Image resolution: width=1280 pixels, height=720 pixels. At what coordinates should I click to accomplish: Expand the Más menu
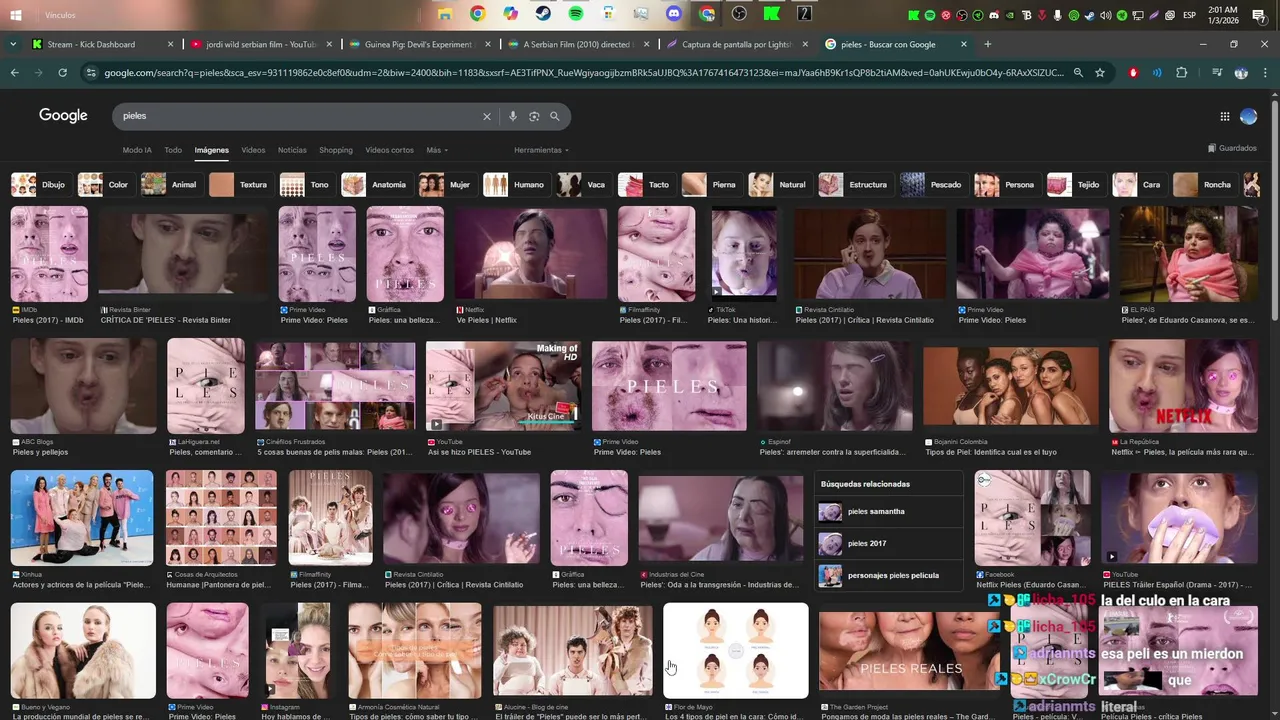pyautogui.click(x=437, y=150)
